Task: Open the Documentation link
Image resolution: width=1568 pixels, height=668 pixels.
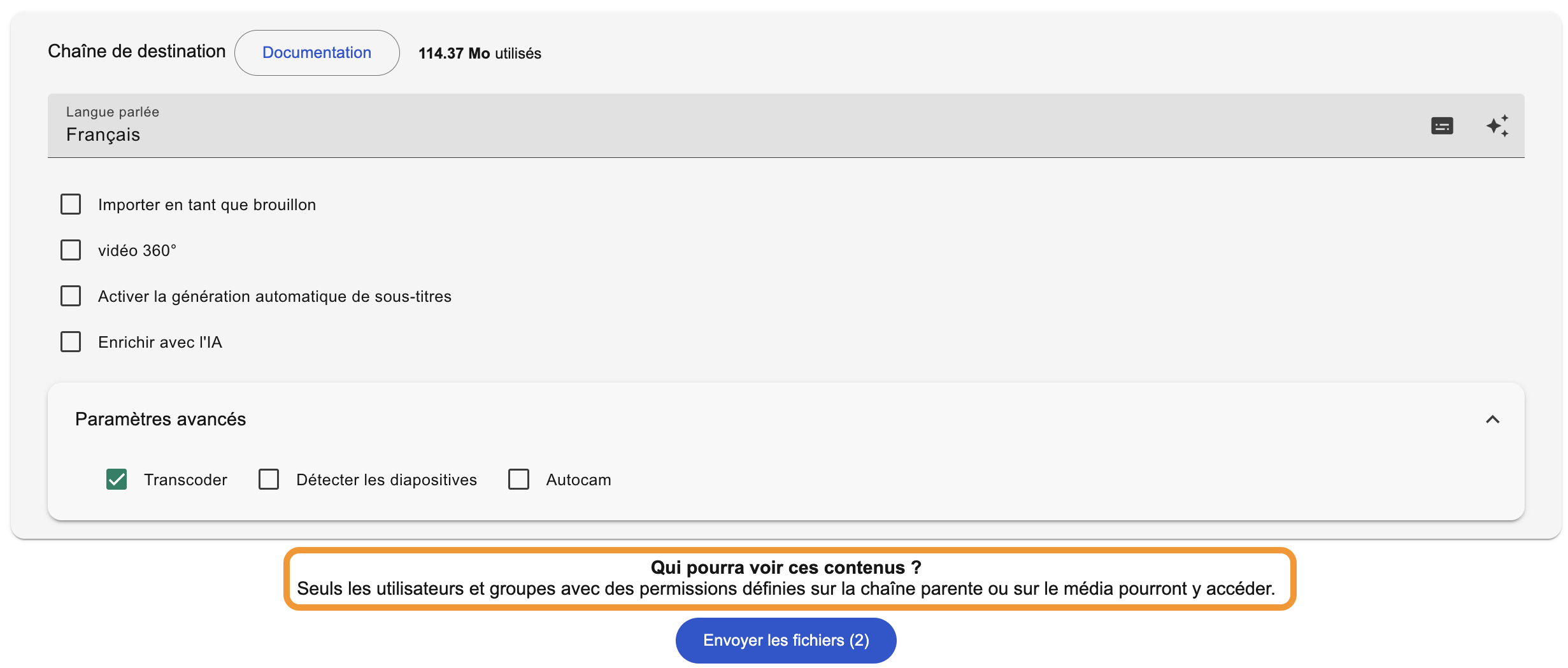Action: tap(317, 53)
